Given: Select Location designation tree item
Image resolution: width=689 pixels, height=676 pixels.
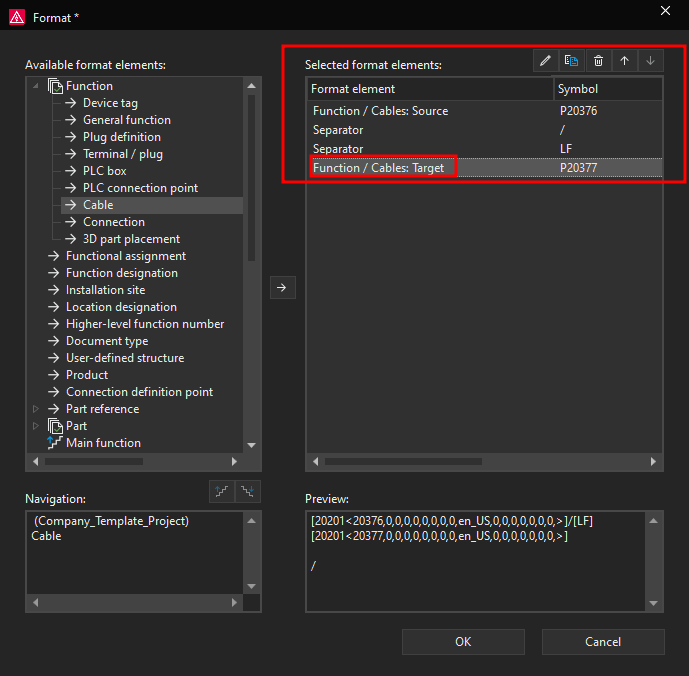Looking at the screenshot, I should pyautogui.click(x=121, y=307).
